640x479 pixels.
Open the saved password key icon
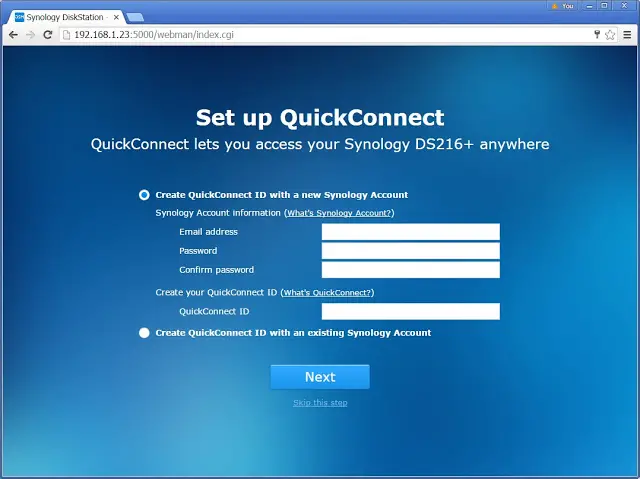597,35
